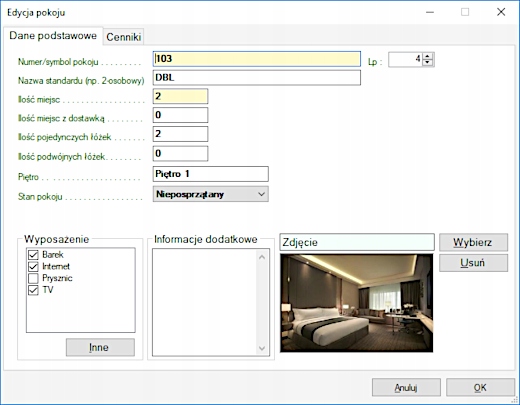
Task: Click the Wybierz photo button
Action: click(473, 242)
